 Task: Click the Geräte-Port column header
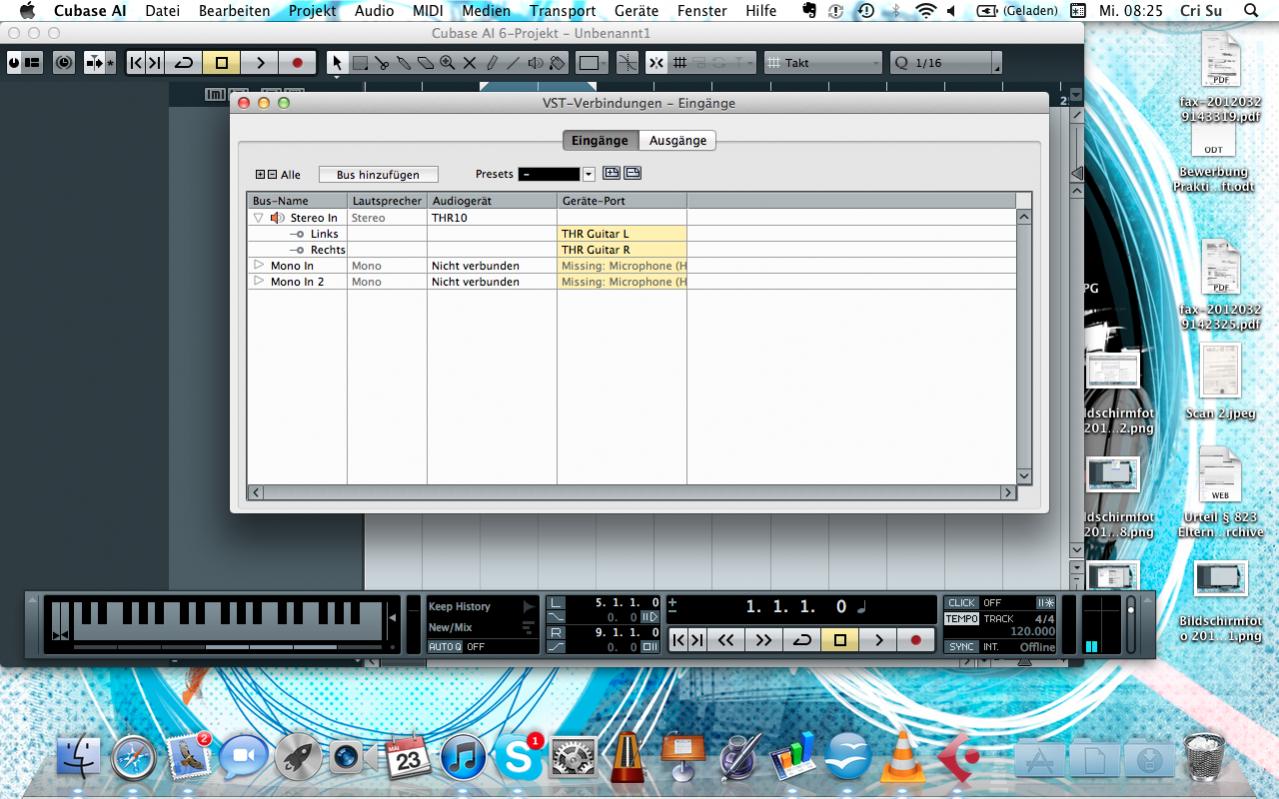click(622, 201)
